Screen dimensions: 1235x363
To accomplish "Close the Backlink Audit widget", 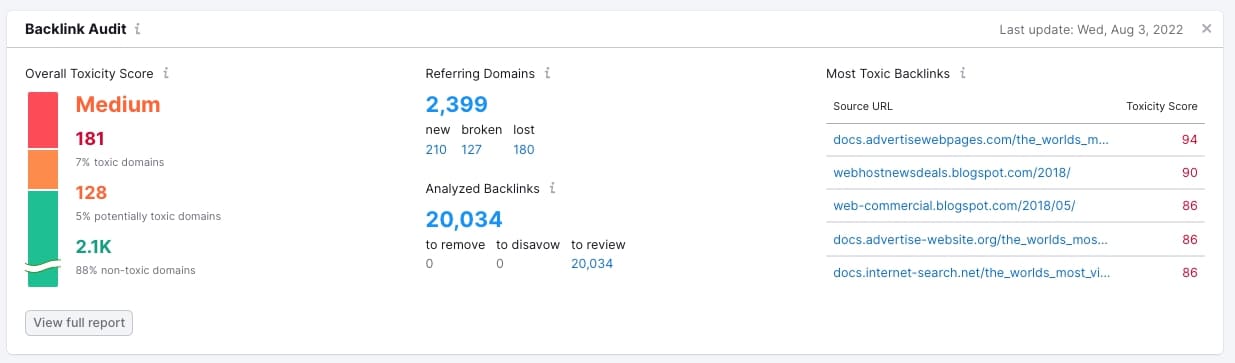I will tap(1207, 28).
